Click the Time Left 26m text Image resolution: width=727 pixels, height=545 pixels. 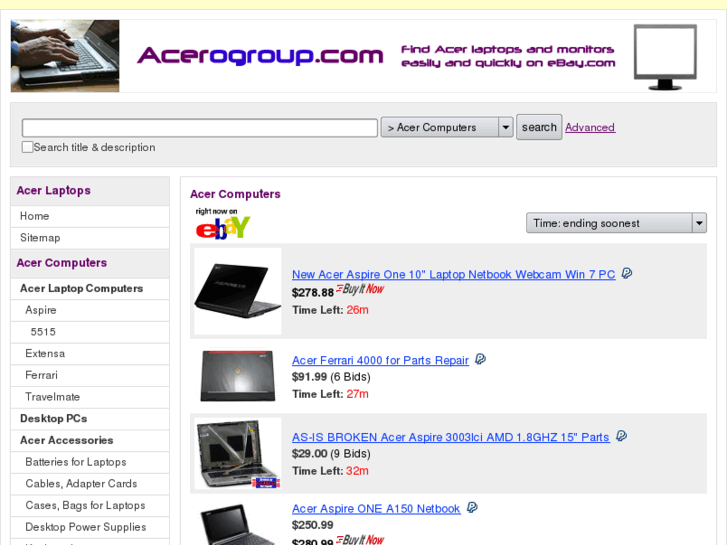click(330, 310)
